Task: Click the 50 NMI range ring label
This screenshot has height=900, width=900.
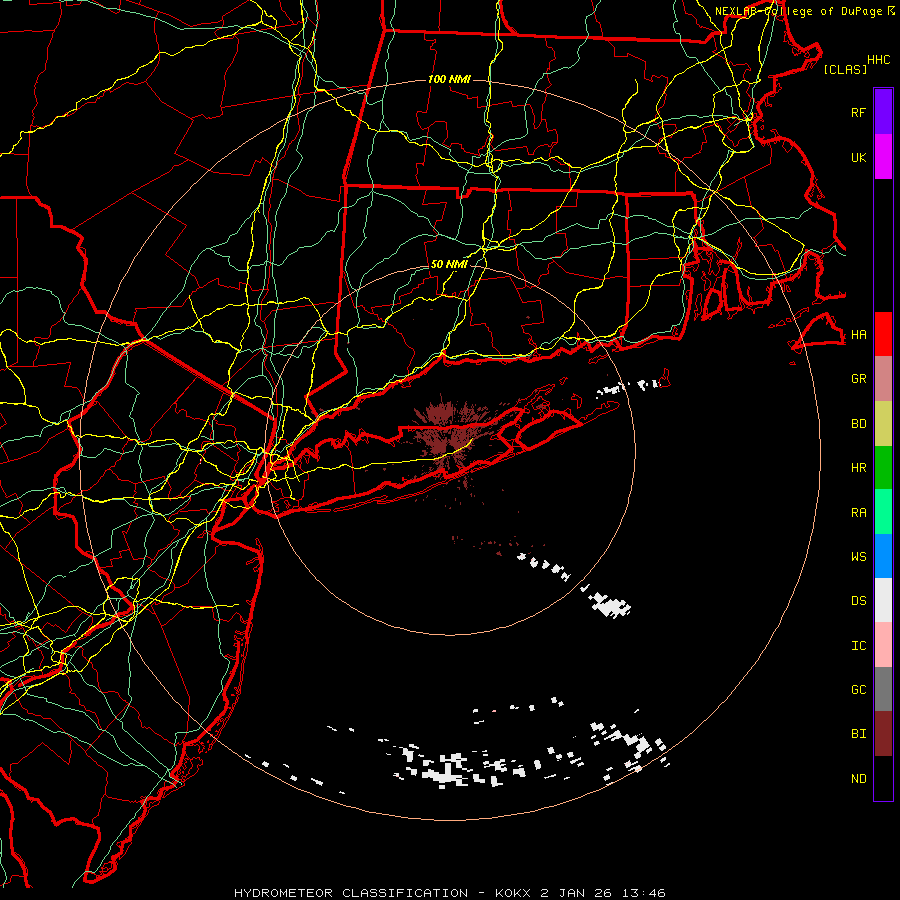Action: point(449,264)
